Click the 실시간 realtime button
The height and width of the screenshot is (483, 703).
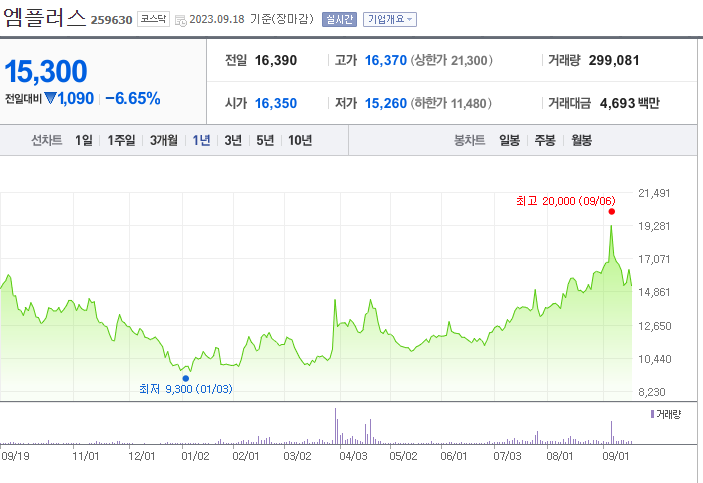pos(339,19)
